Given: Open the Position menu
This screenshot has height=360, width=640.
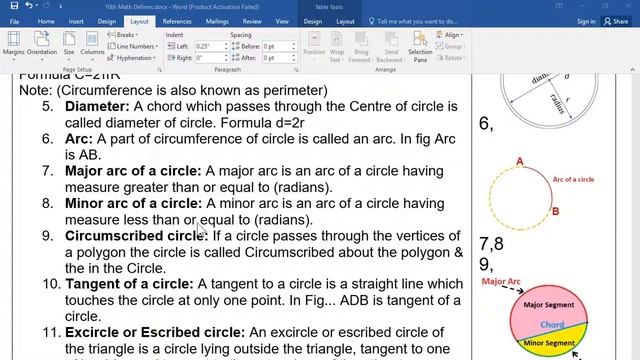Looking at the screenshot, I should 314,47.
